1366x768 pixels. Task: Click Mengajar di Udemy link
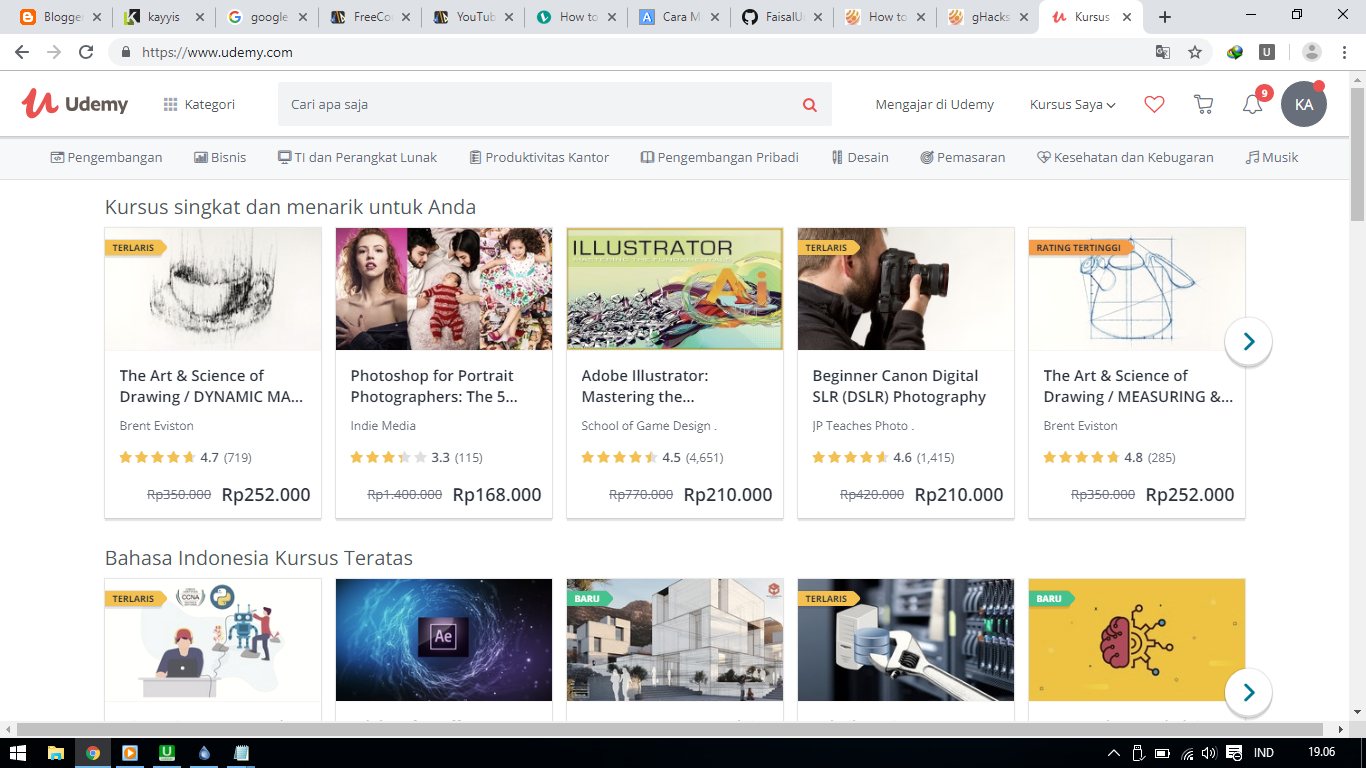pos(935,104)
